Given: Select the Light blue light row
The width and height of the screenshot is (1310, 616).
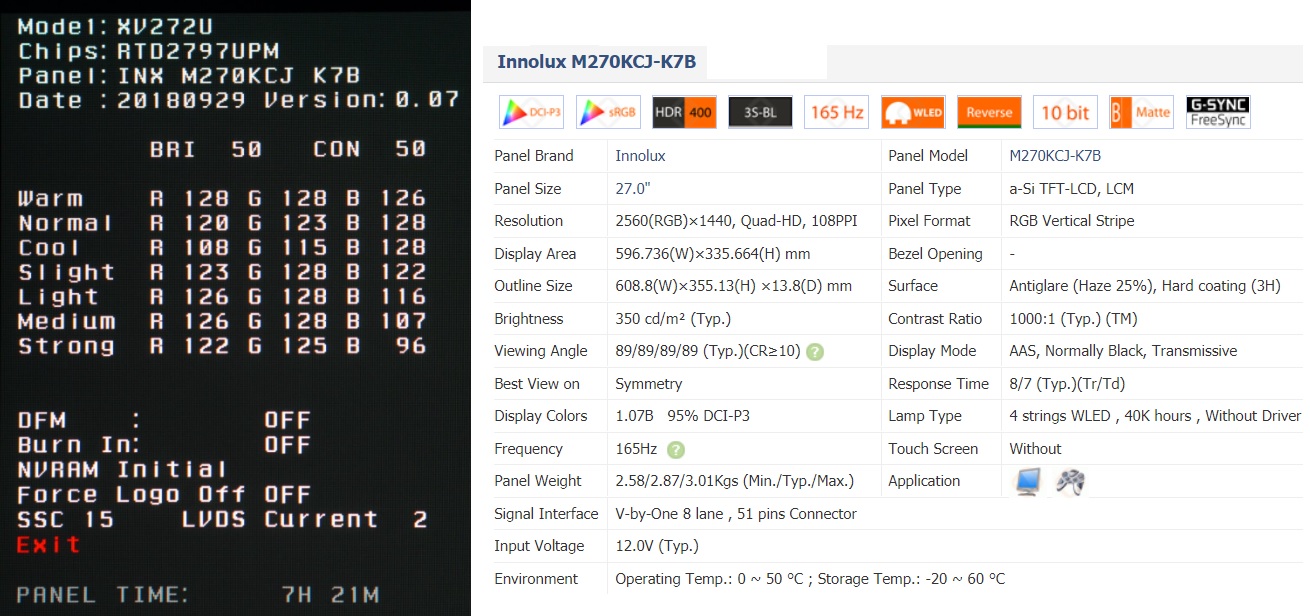Looking at the screenshot, I should (x=222, y=296).
